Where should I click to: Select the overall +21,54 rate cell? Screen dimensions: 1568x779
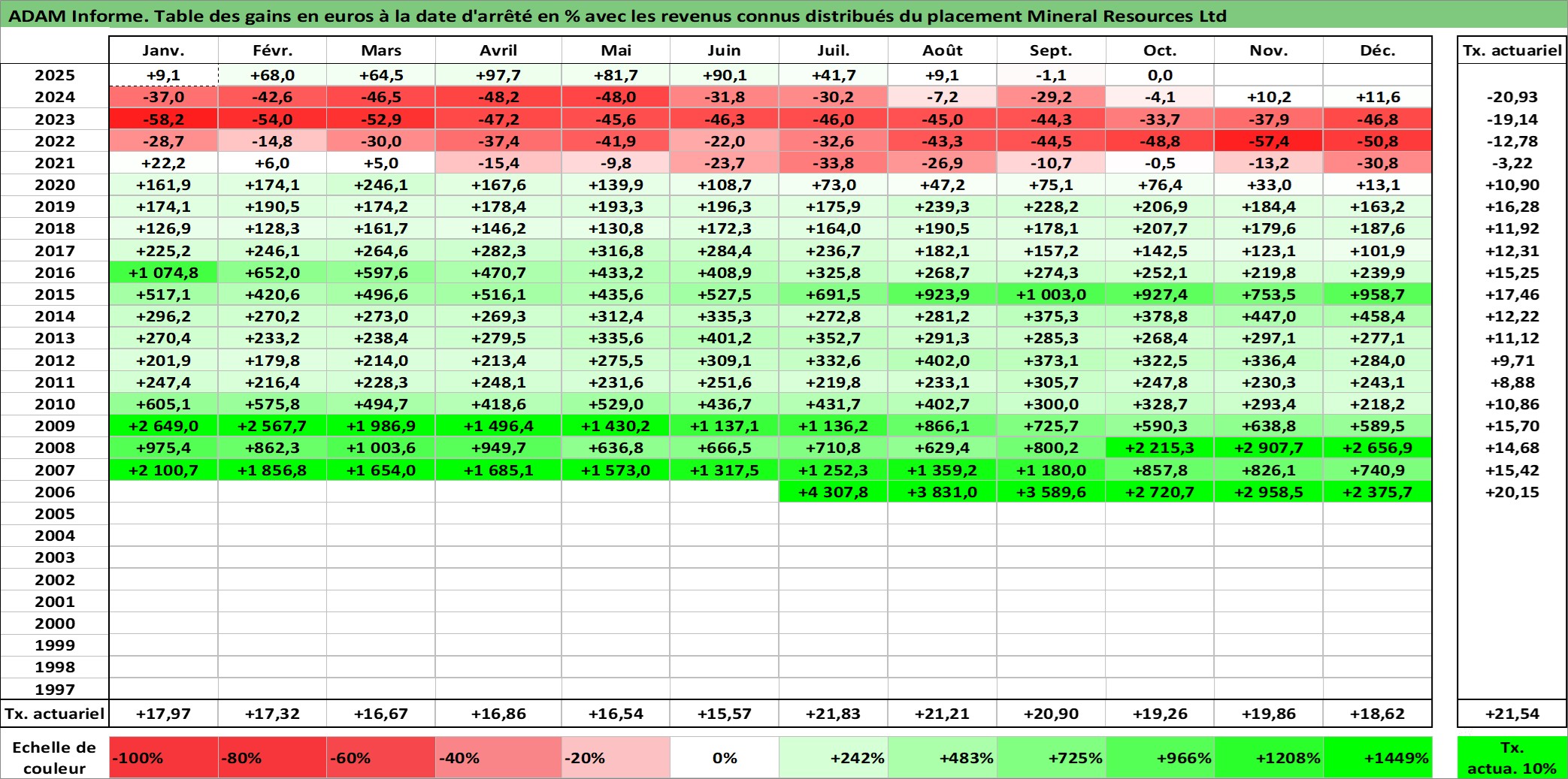1512,714
